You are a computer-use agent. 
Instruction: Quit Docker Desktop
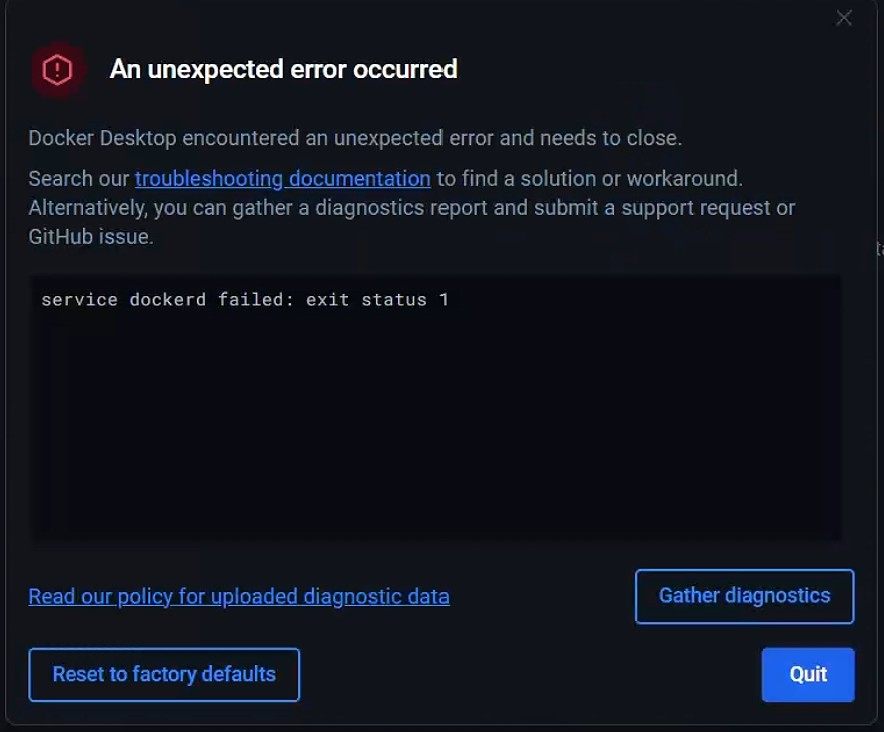(808, 674)
